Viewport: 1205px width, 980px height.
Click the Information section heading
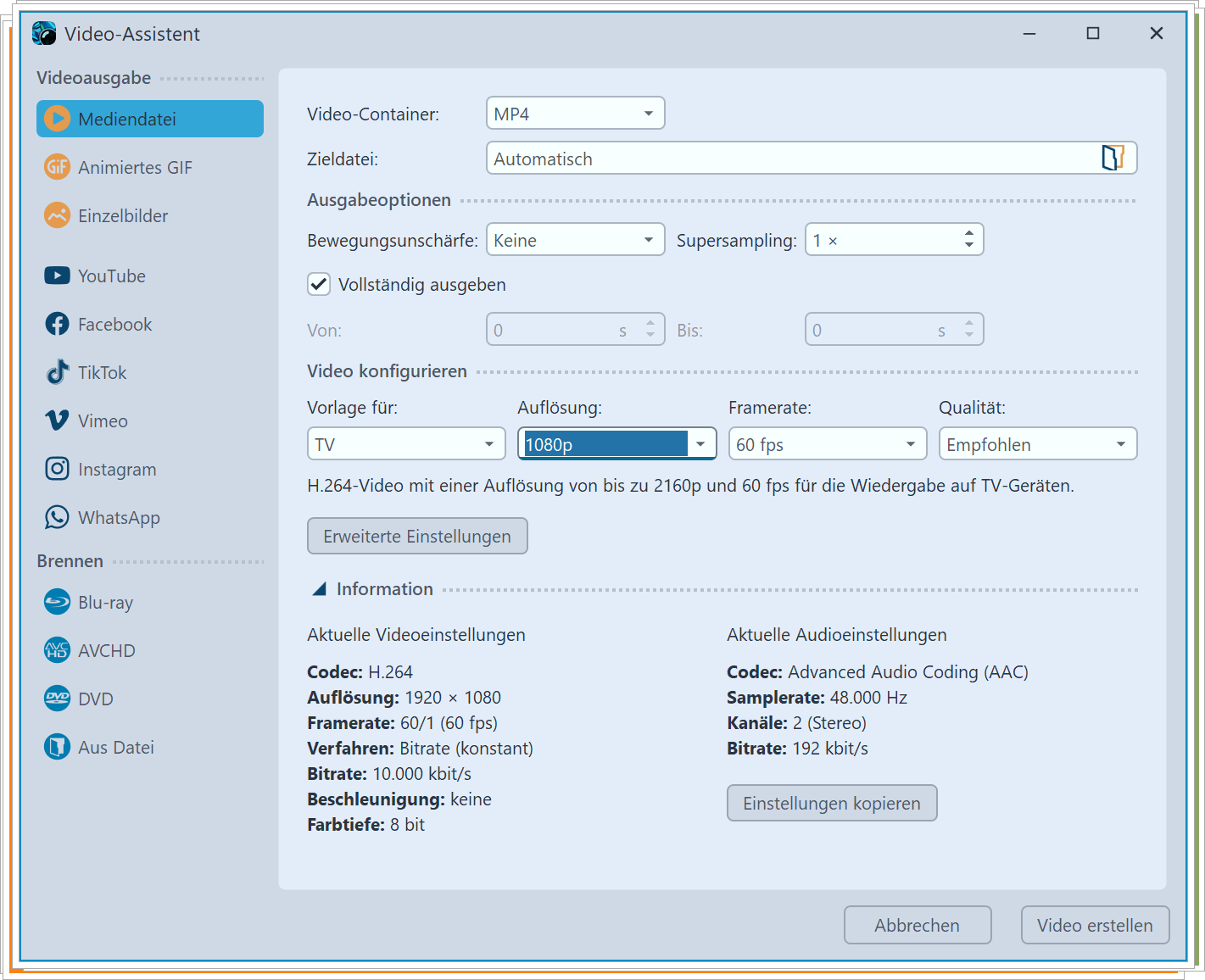point(385,589)
